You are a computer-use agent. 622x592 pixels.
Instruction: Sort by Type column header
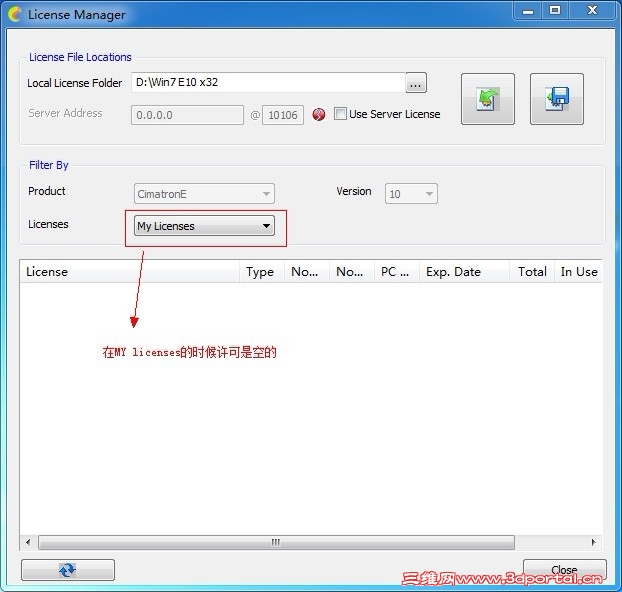pyautogui.click(x=262, y=272)
